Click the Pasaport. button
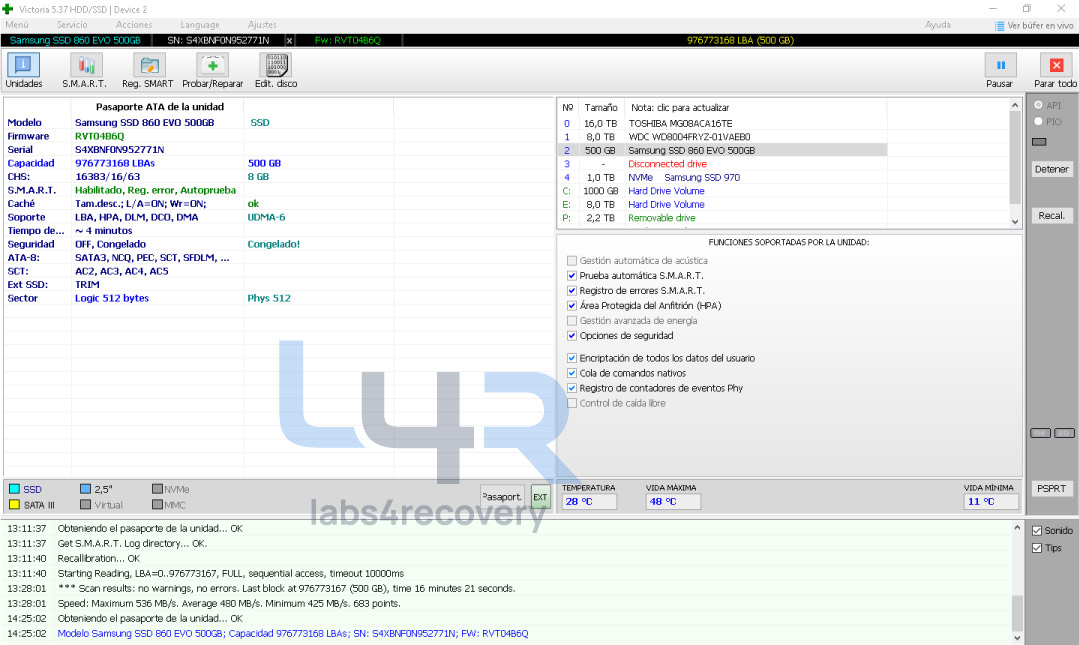The image size is (1079, 645). tap(502, 497)
